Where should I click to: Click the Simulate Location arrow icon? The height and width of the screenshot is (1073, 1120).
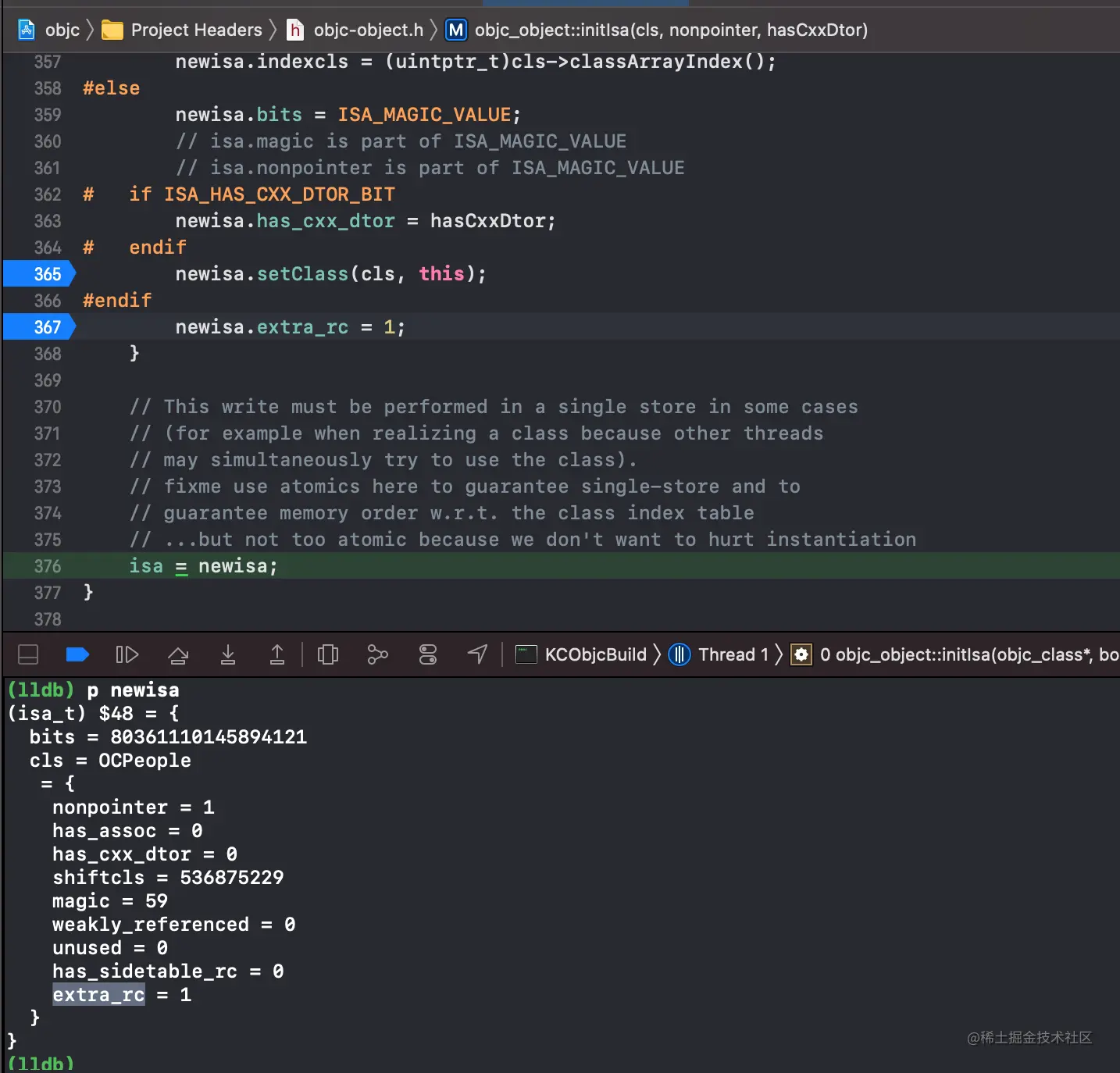[x=477, y=654]
